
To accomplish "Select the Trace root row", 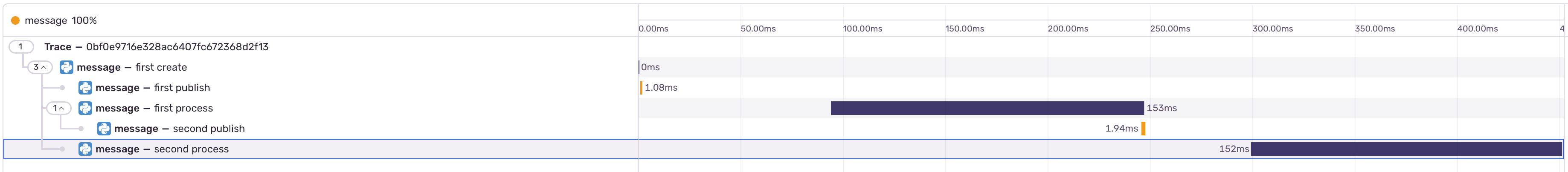I will [x=157, y=47].
